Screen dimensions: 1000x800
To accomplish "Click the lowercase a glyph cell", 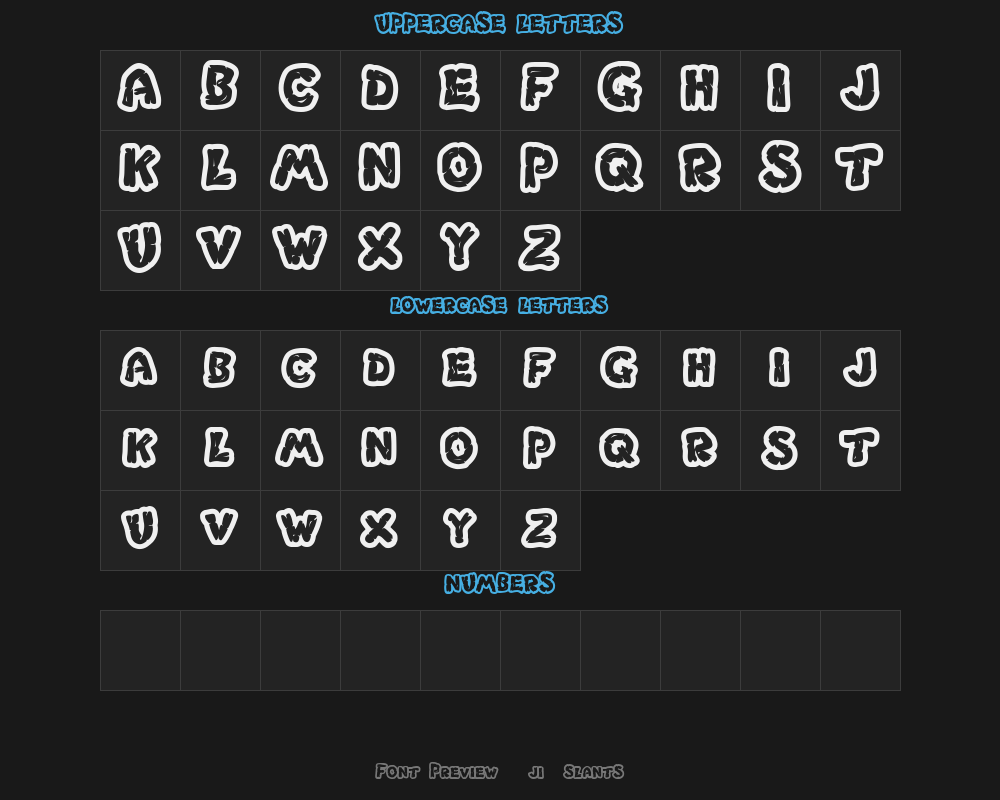I will click(140, 371).
